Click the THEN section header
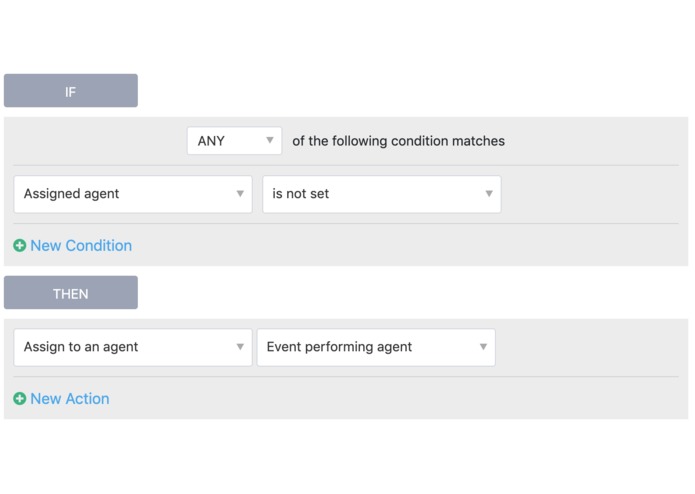695x494 pixels. 71,293
